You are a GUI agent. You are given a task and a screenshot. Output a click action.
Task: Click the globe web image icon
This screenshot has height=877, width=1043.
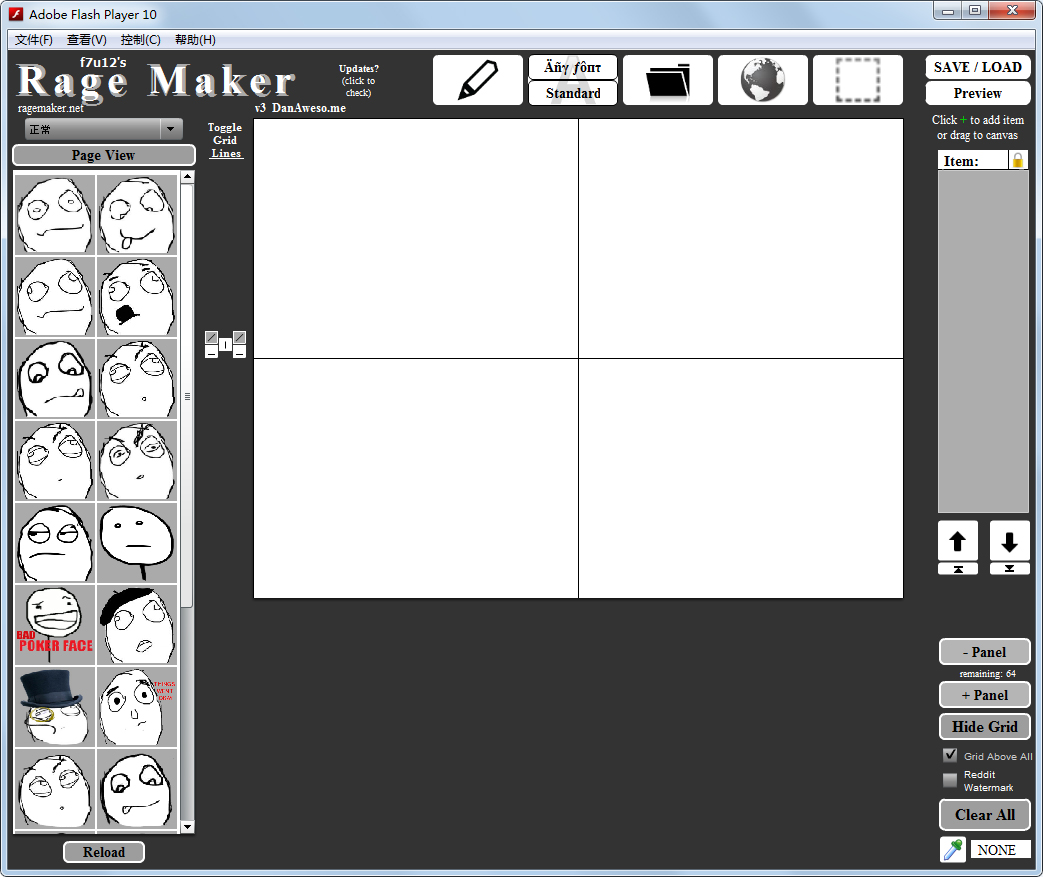point(763,80)
